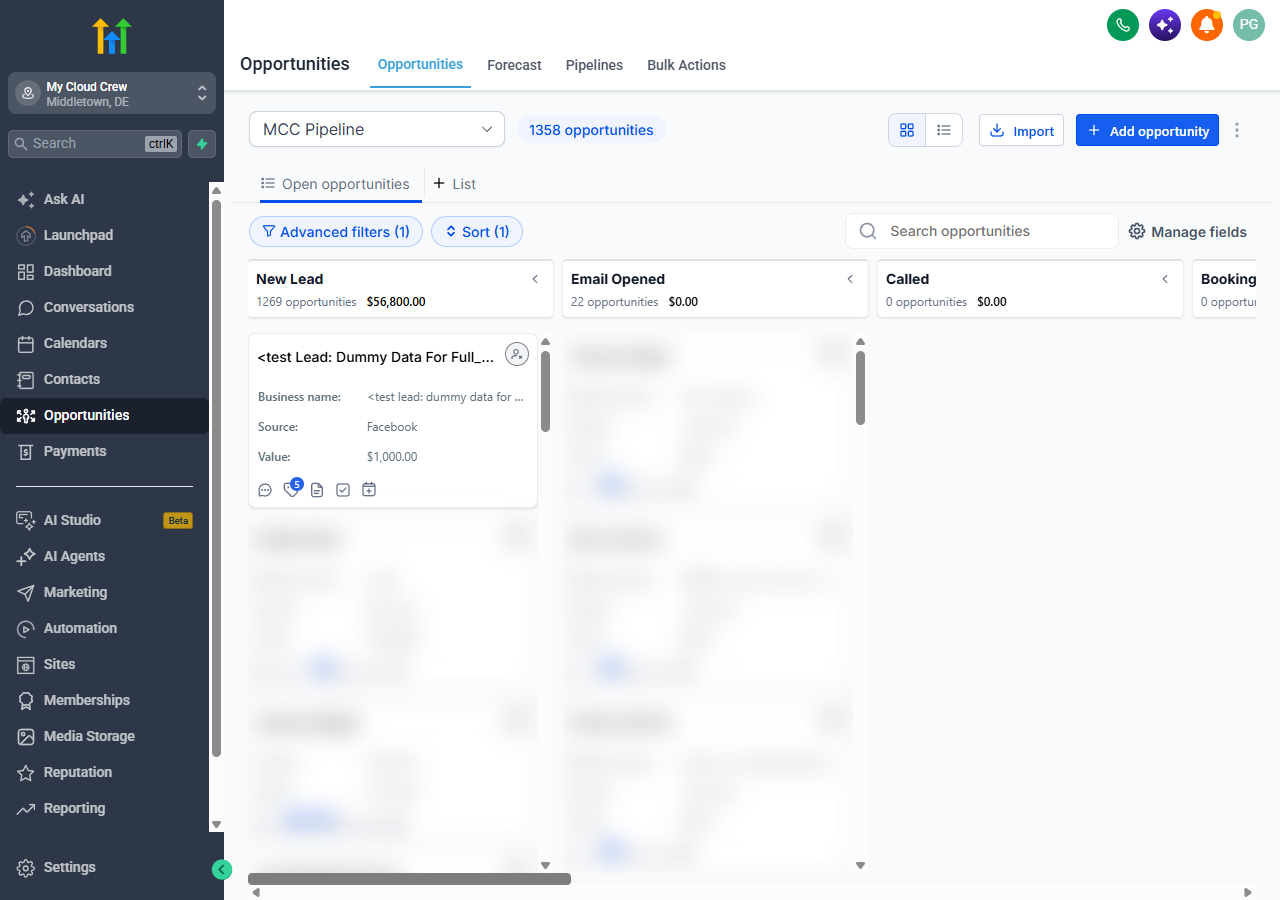Add a new List view tab

tap(454, 184)
